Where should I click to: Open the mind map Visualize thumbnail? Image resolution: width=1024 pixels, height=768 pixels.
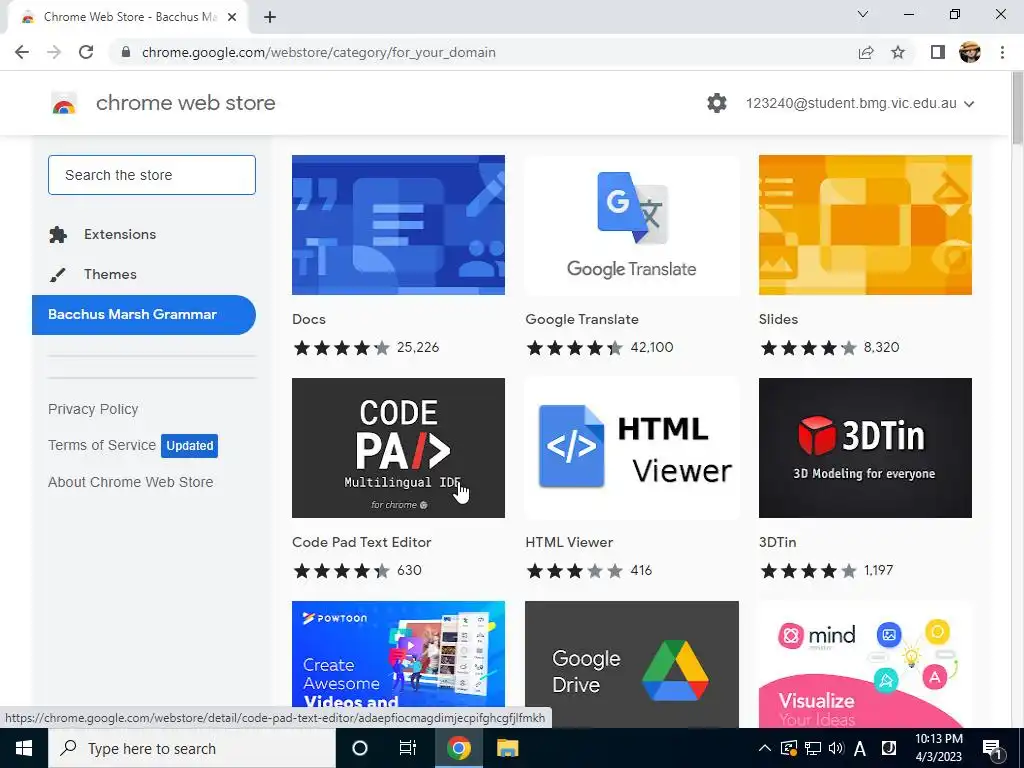(865, 664)
